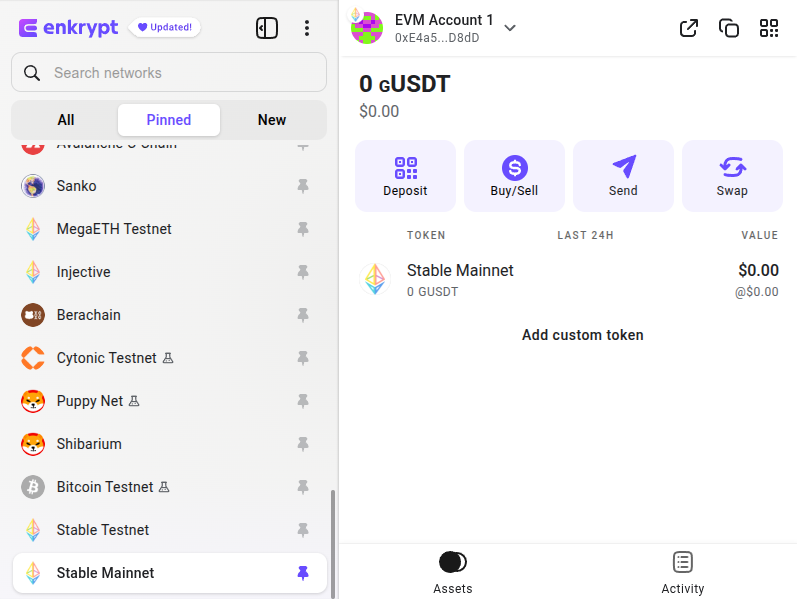Image resolution: width=797 pixels, height=599 pixels.
Task: Select the Injective network
Action: pos(169,272)
